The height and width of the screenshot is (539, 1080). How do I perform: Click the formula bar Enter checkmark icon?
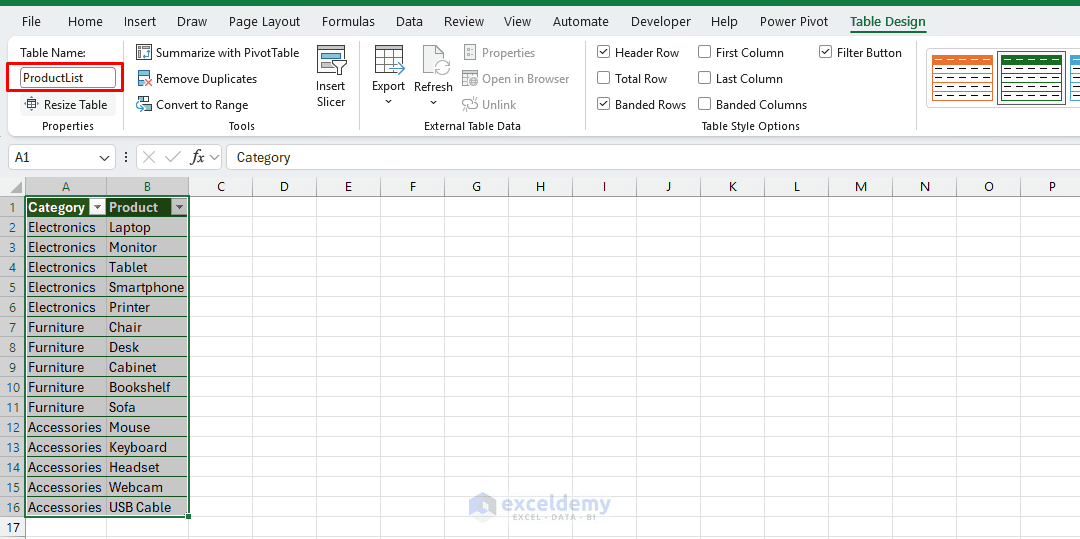[173, 158]
